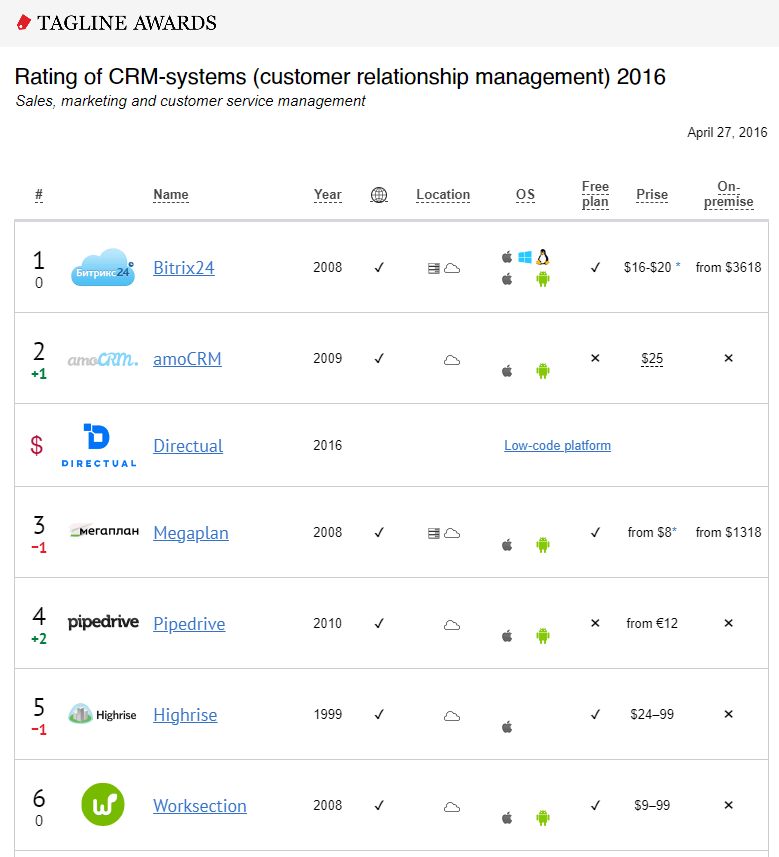Click the Android icon in Megaplan row

click(x=543, y=544)
